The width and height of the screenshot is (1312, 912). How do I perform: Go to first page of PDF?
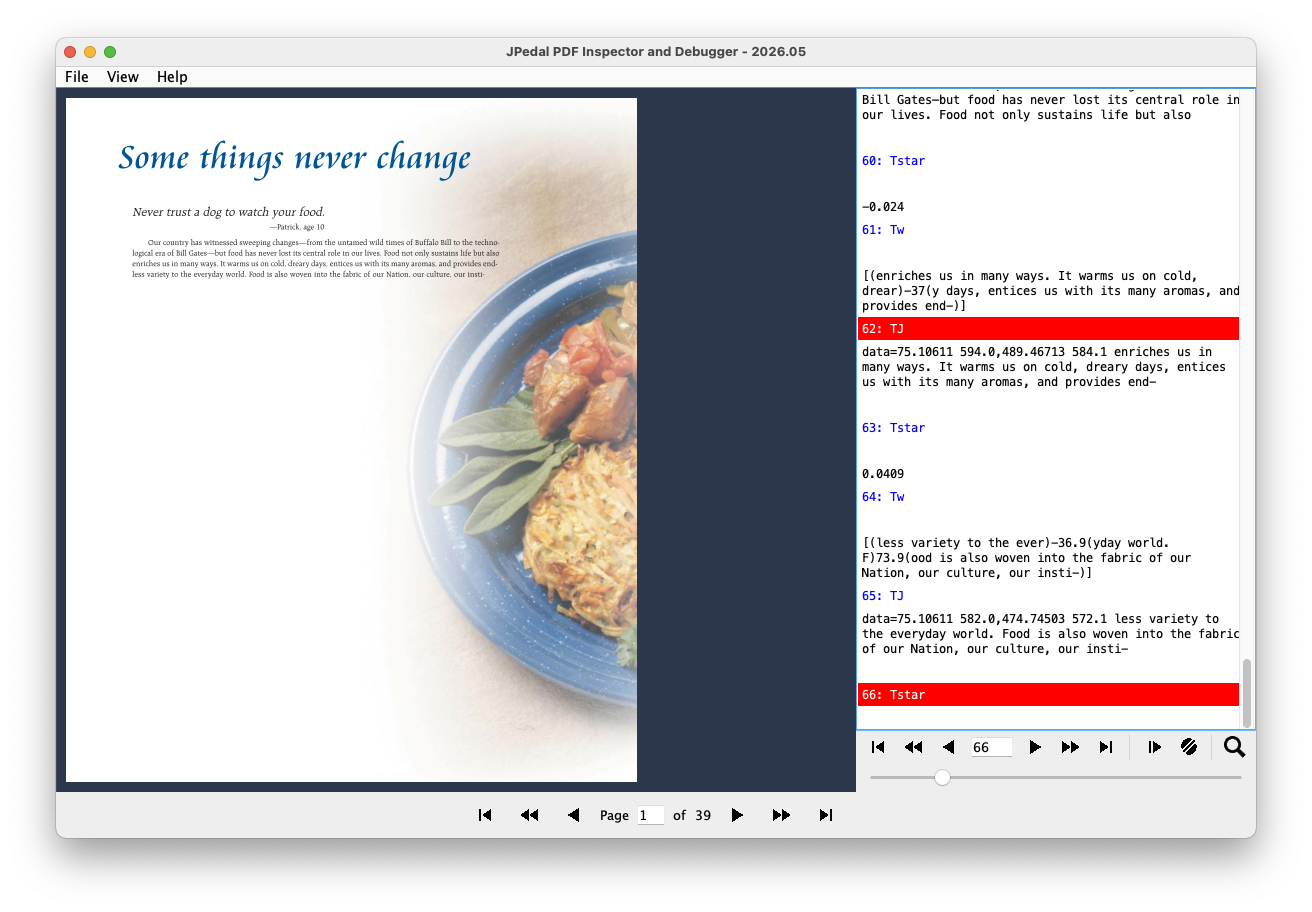pyautogui.click(x=485, y=815)
